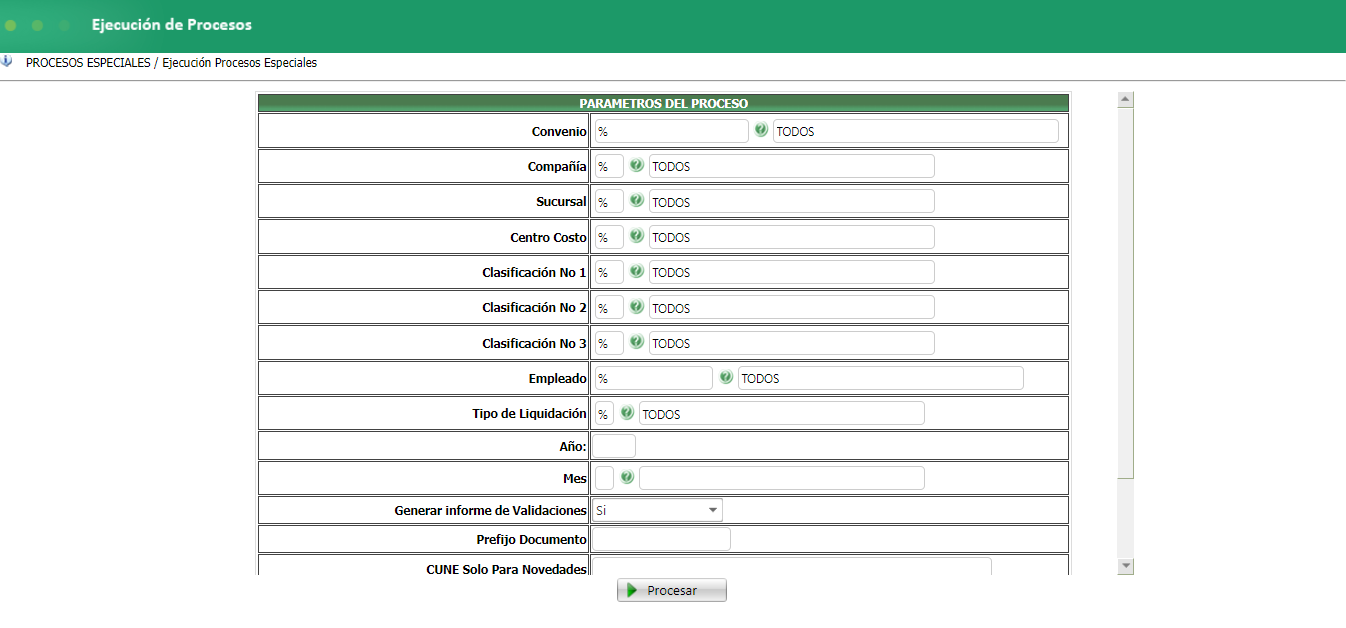Viewport: 1346px width, 628px height.
Task: Focus the Tipo de Liquidación code field
Action: click(x=604, y=413)
